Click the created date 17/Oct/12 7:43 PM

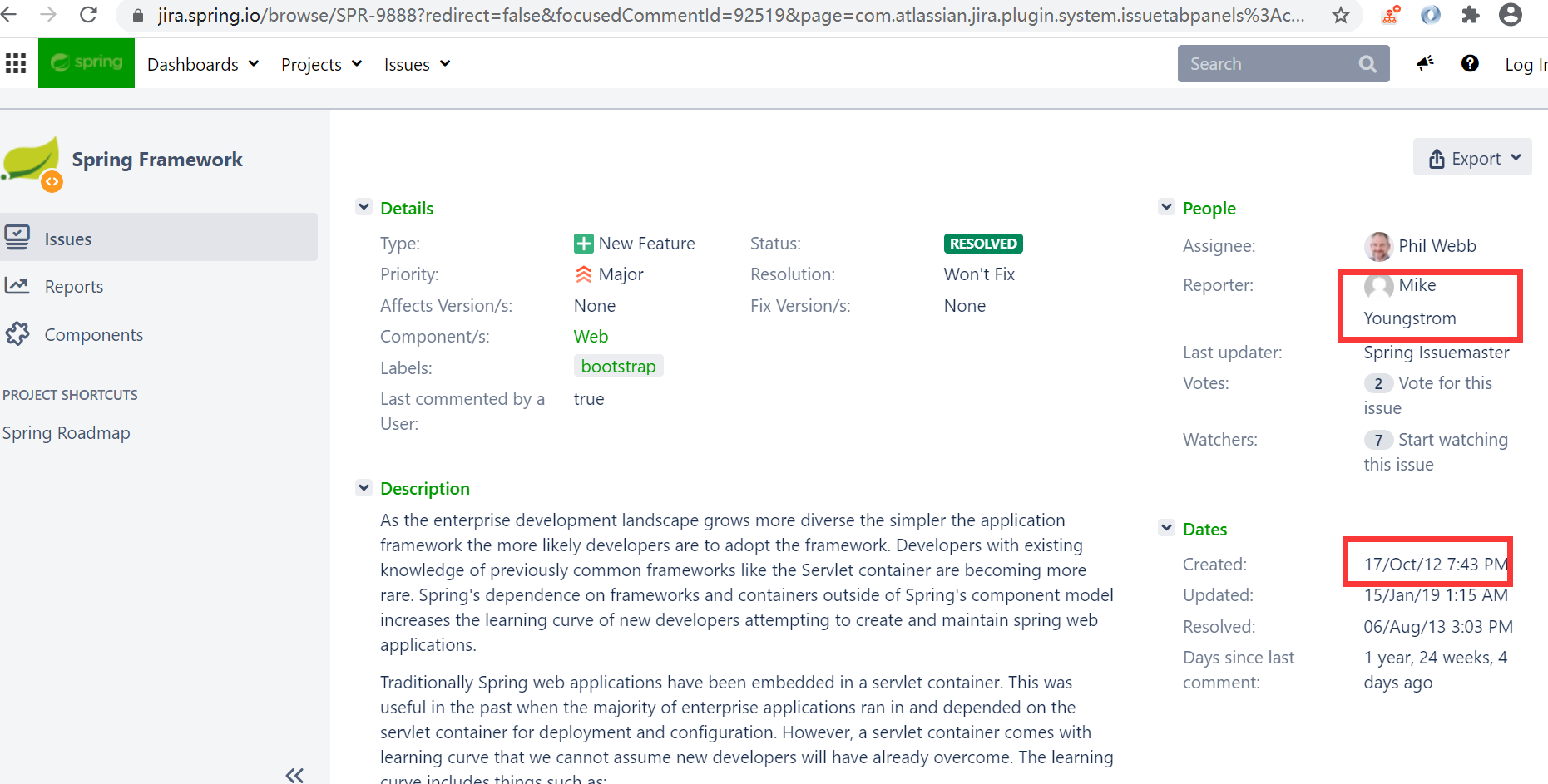pyautogui.click(x=1436, y=564)
